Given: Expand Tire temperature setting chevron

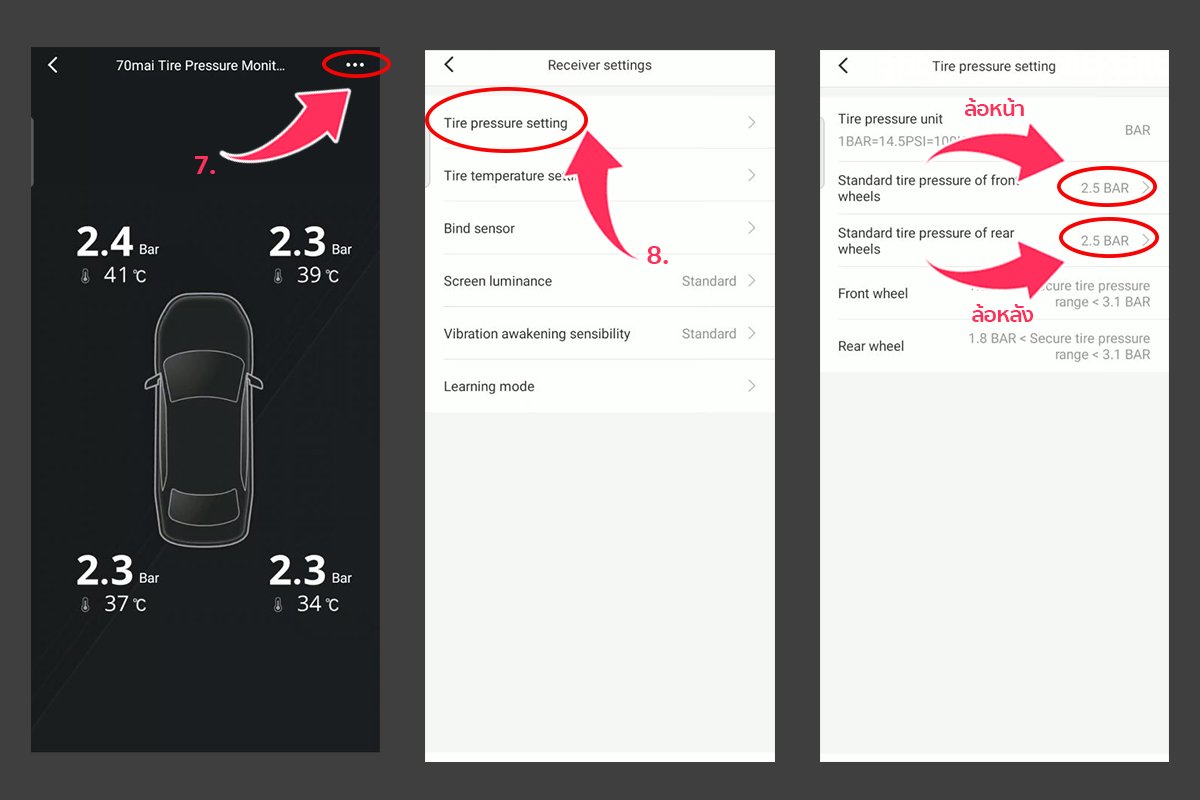Looking at the screenshot, I should (x=752, y=175).
